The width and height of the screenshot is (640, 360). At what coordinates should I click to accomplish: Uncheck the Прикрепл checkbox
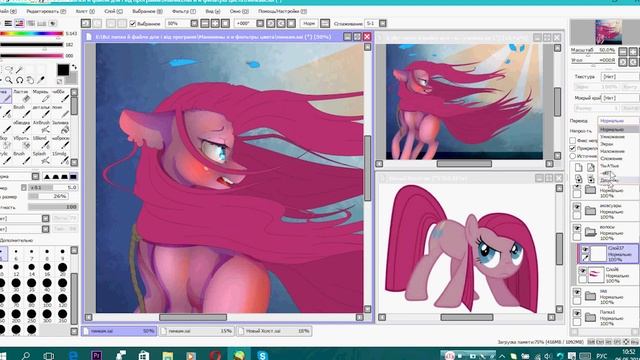click(x=573, y=148)
